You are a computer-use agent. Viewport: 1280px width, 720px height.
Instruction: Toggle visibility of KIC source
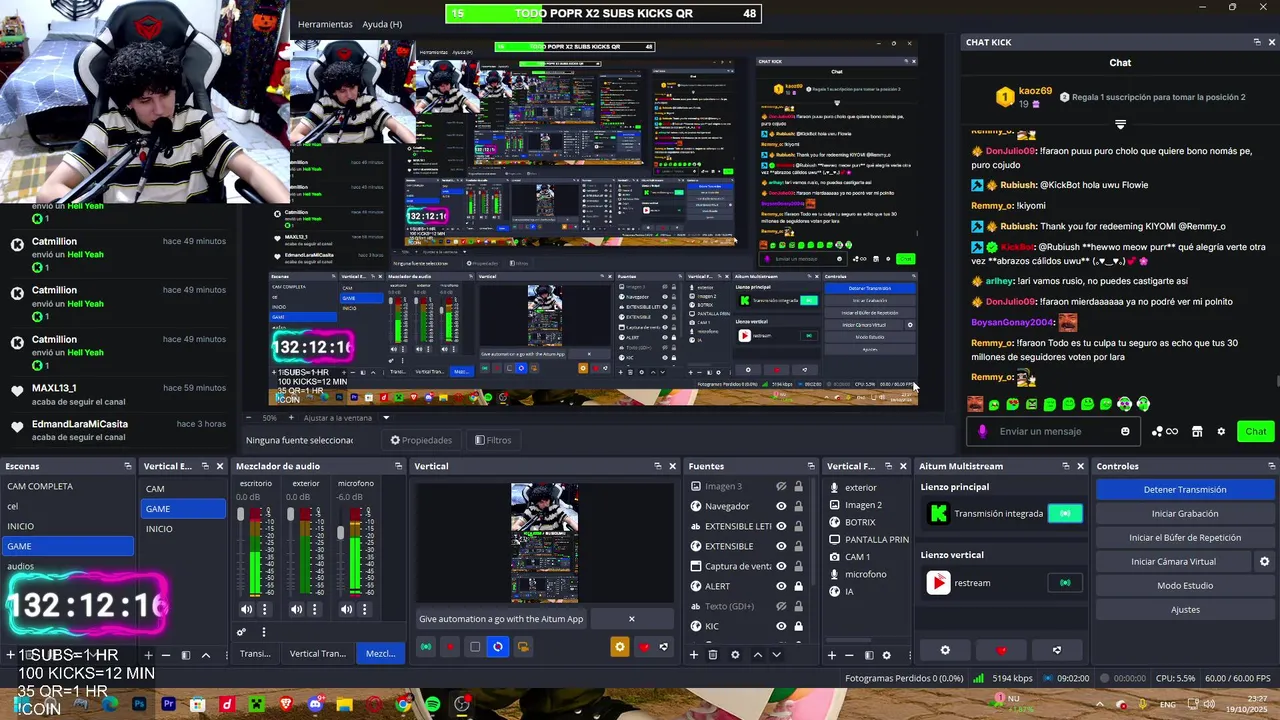click(x=781, y=626)
